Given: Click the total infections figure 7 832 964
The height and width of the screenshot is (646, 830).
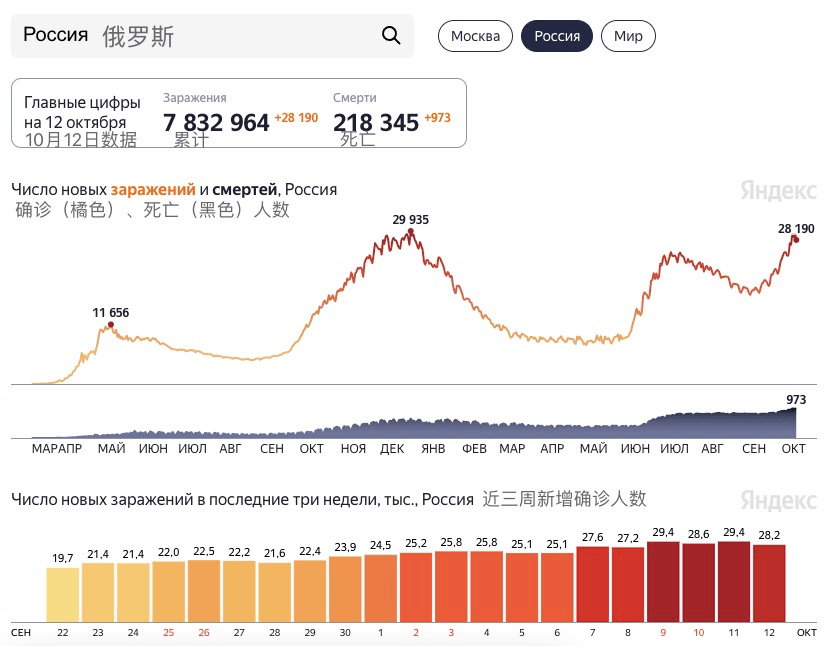Looking at the screenshot, I should click(216, 123).
